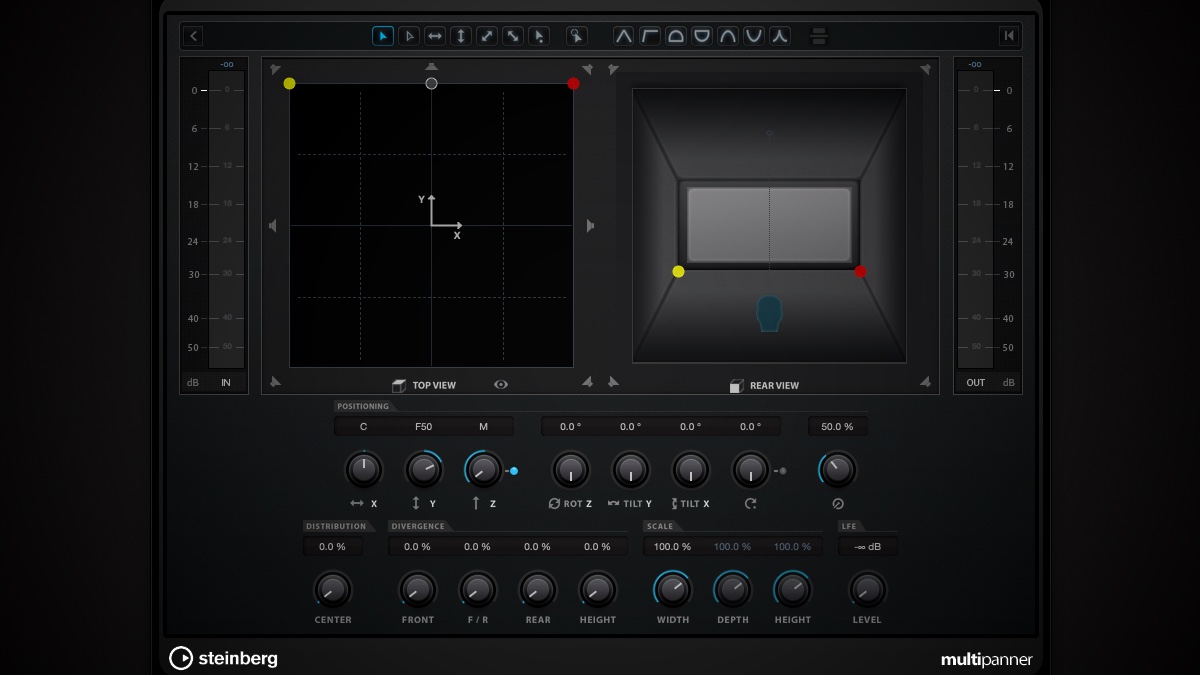
Task: Choose the upright dome pattern preset icon
Action: (676, 36)
